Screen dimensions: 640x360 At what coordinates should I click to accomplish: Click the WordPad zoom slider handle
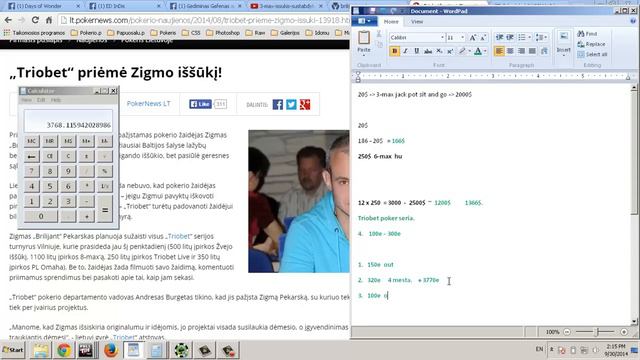(597, 332)
